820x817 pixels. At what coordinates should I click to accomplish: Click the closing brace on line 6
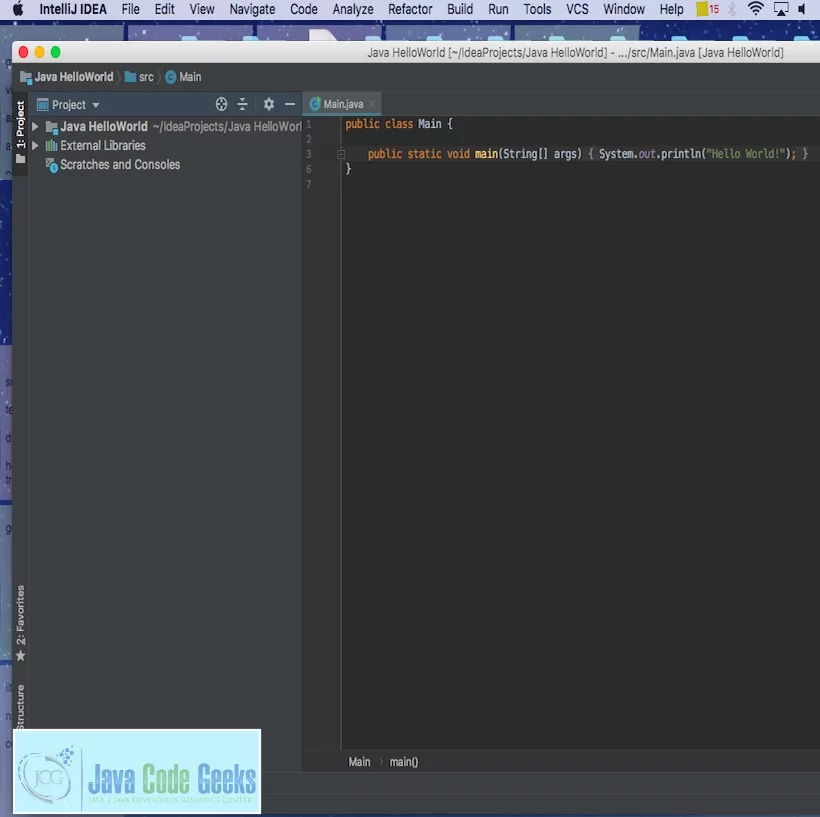tap(348, 168)
